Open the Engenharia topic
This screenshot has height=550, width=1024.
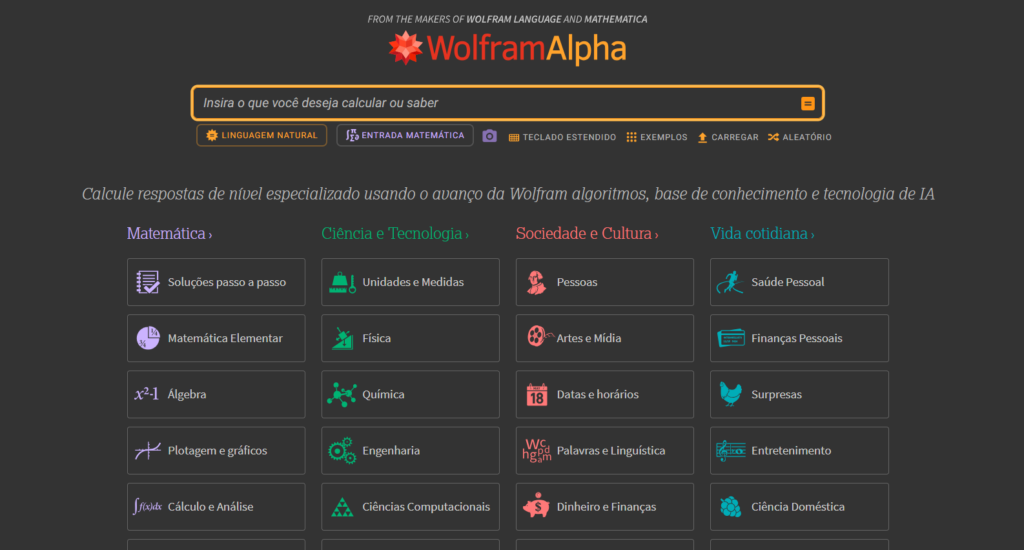410,451
